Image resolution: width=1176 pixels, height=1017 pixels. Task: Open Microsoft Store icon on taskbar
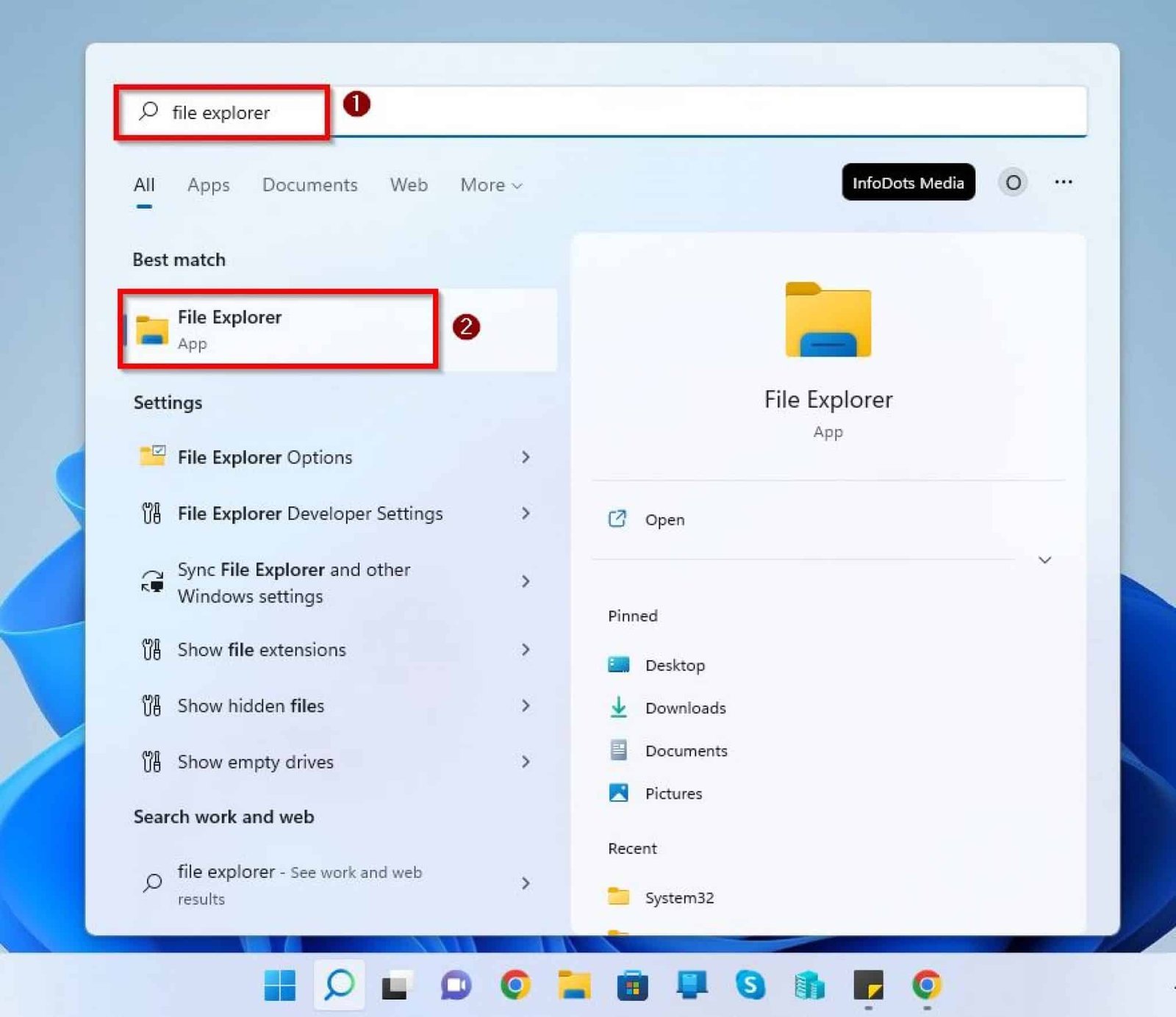pyautogui.click(x=633, y=985)
